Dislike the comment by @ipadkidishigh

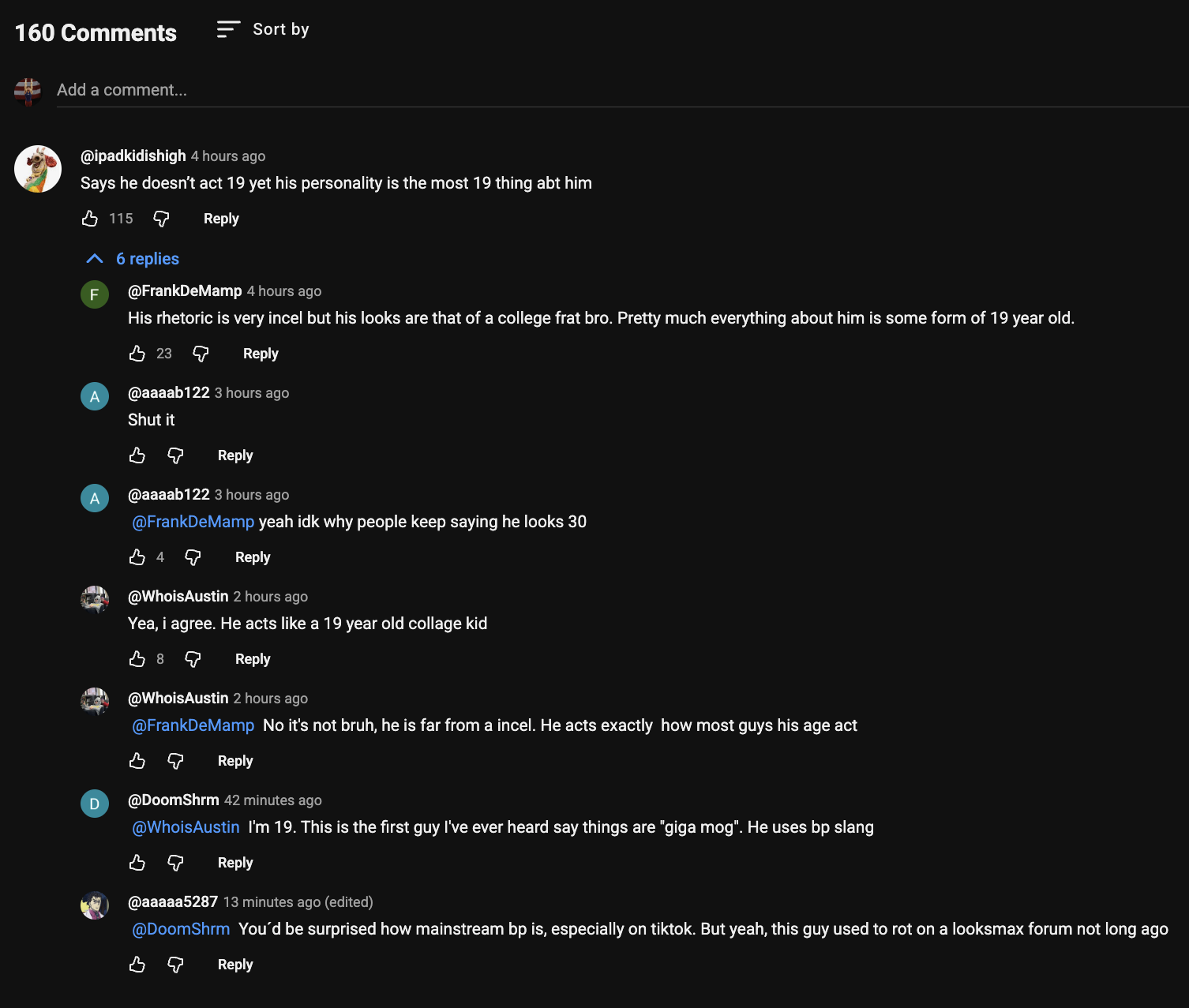coord(161,219)
